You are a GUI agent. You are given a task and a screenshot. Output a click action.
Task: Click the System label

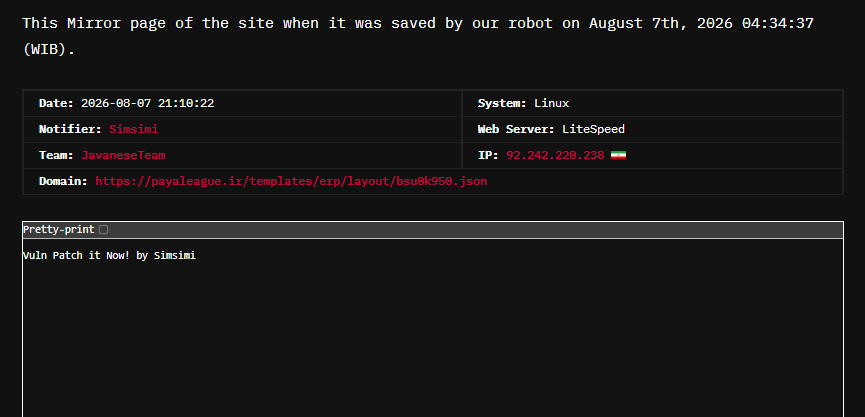(x=502, y=103)
